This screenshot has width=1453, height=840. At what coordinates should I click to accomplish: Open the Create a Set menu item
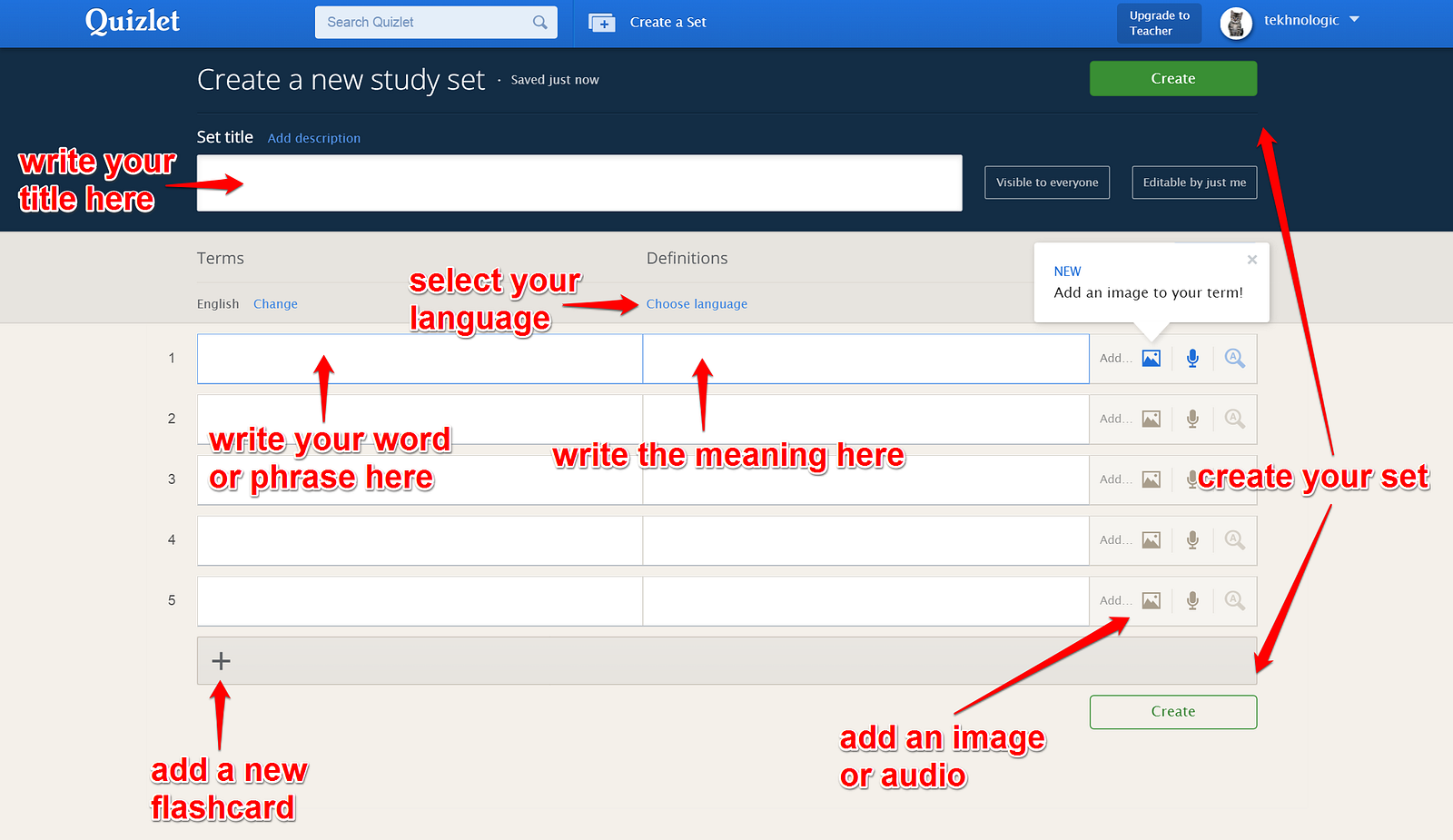point(667,23)
